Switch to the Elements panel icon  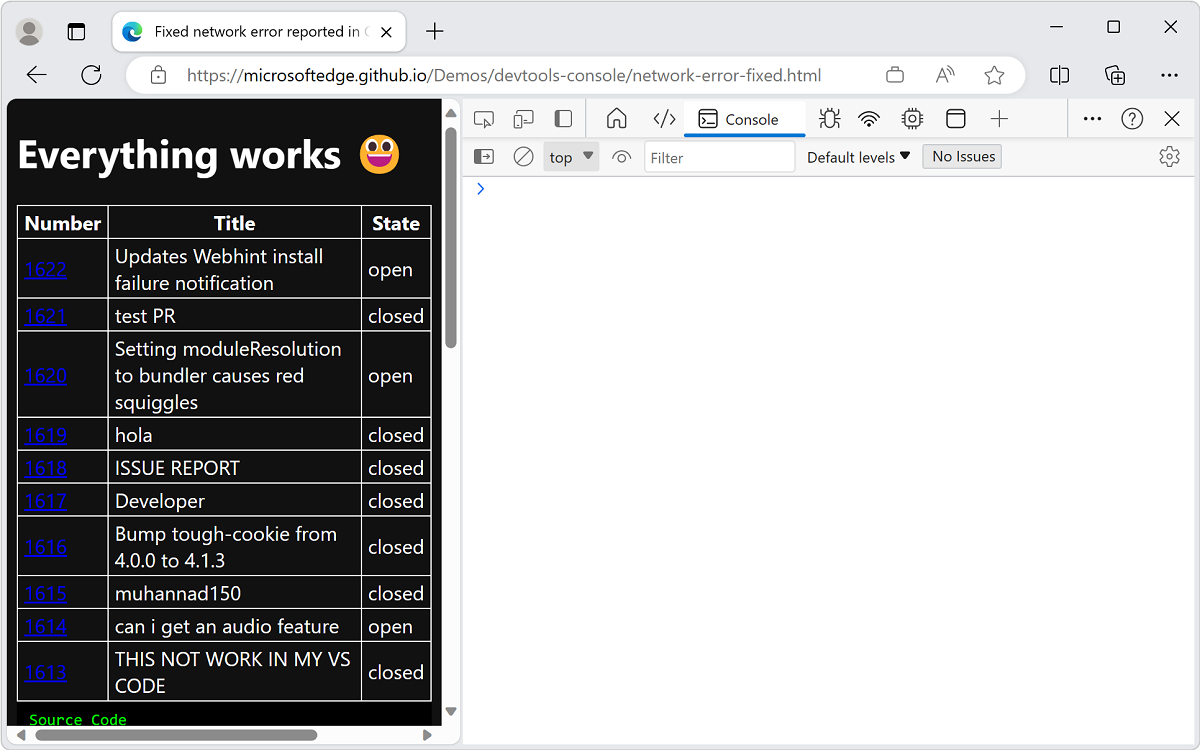click(664, 118)
